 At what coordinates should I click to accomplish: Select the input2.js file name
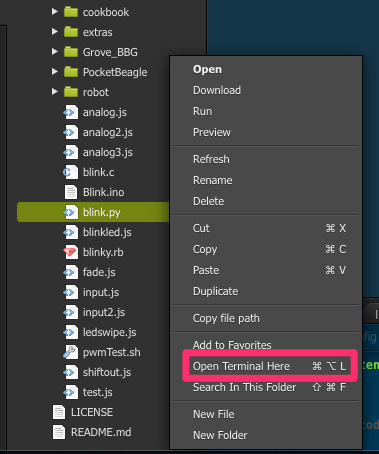104,313
